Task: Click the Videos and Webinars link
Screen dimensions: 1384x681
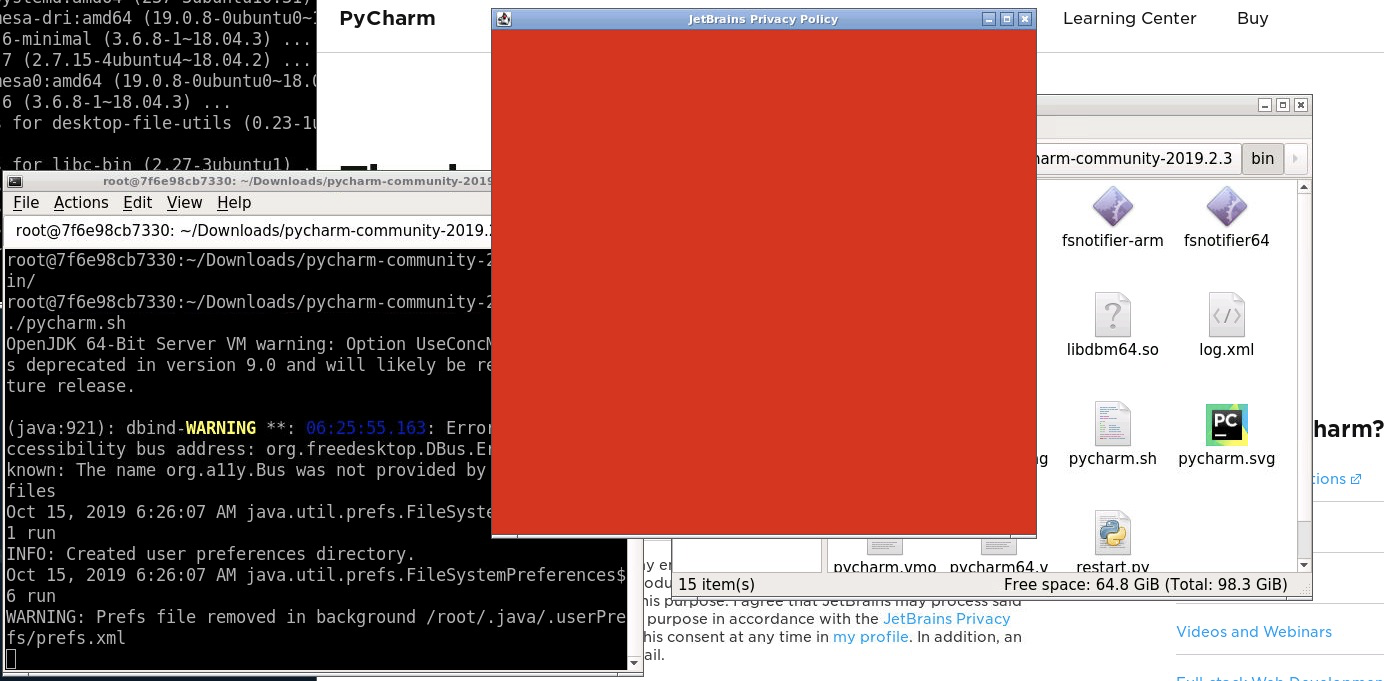Action: click(1254, 632)
